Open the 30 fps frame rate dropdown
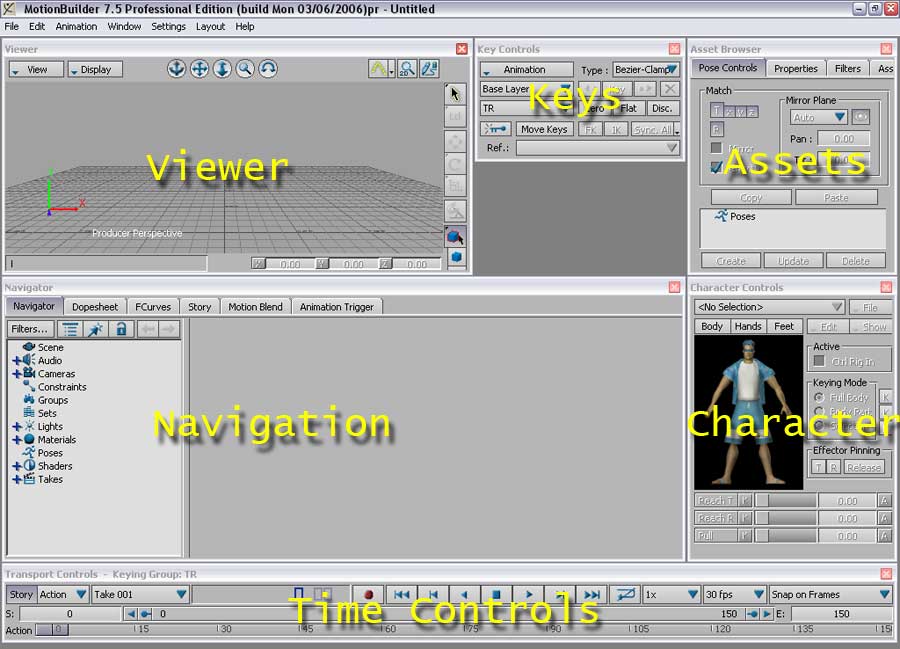This screenshot has width=900, height=649. pos(734,594)
